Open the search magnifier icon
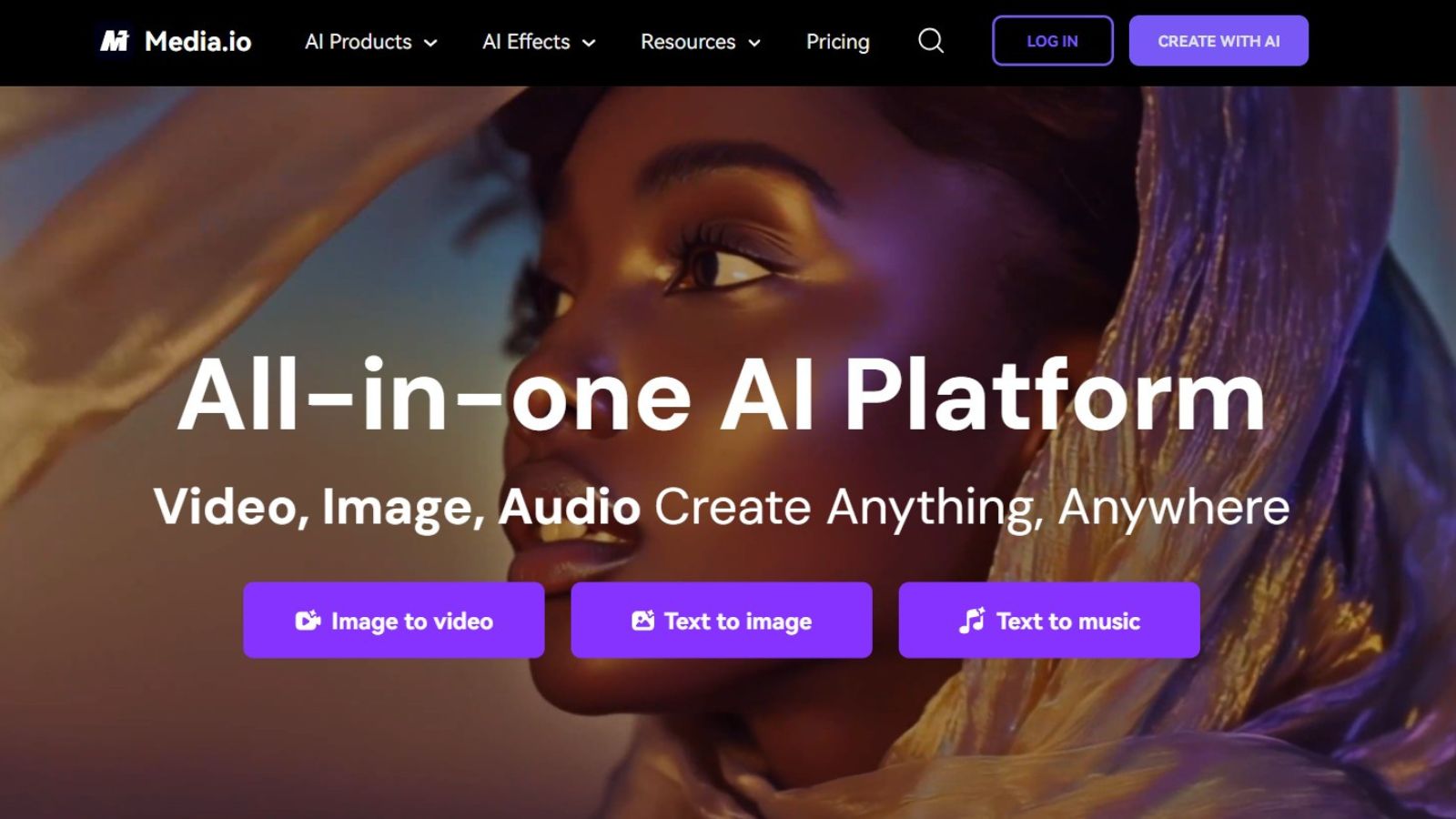 (x=931, y=41)
